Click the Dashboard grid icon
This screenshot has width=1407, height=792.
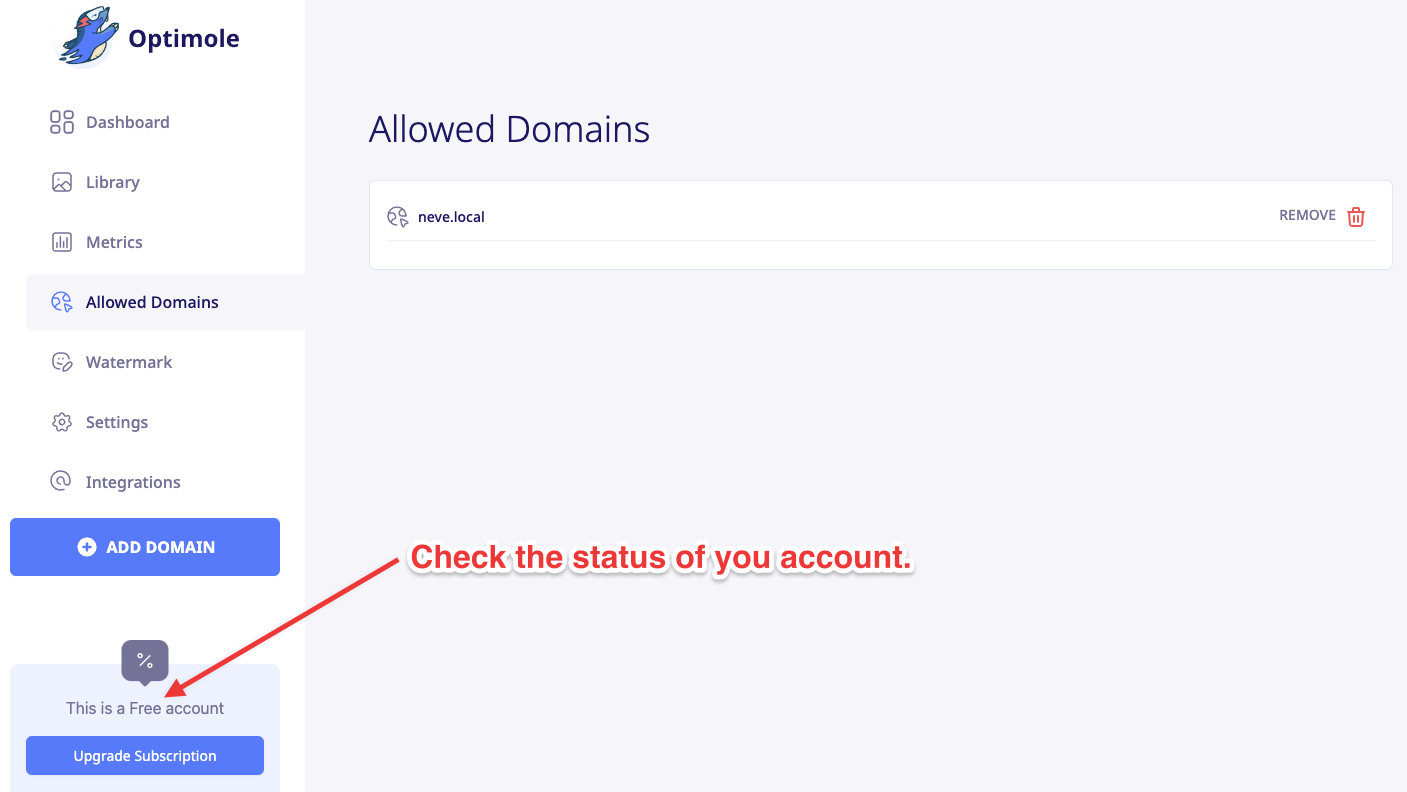[62, 122]
